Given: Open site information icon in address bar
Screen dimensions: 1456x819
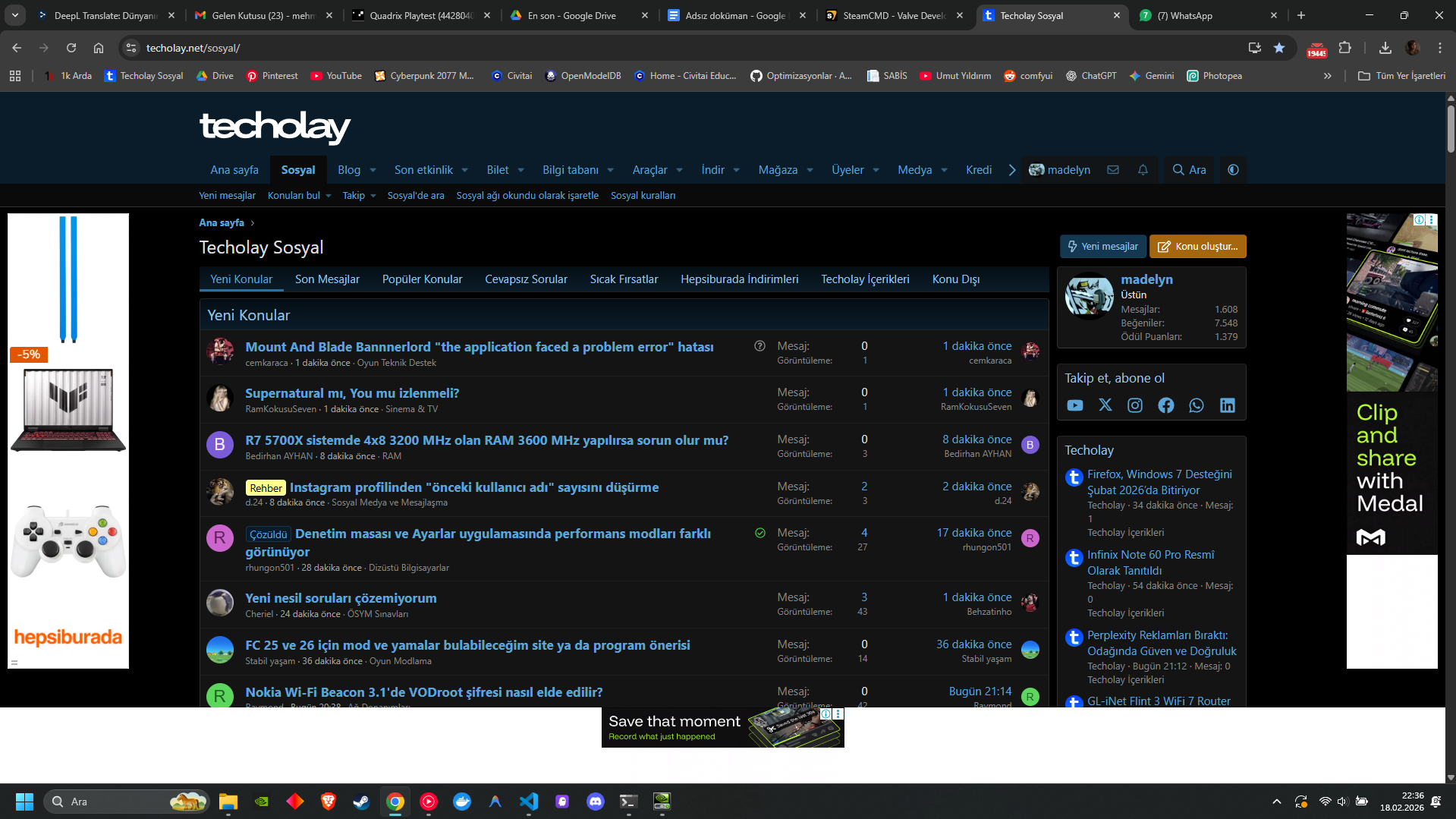Looking at the screenshot, I should coord(131,48).
